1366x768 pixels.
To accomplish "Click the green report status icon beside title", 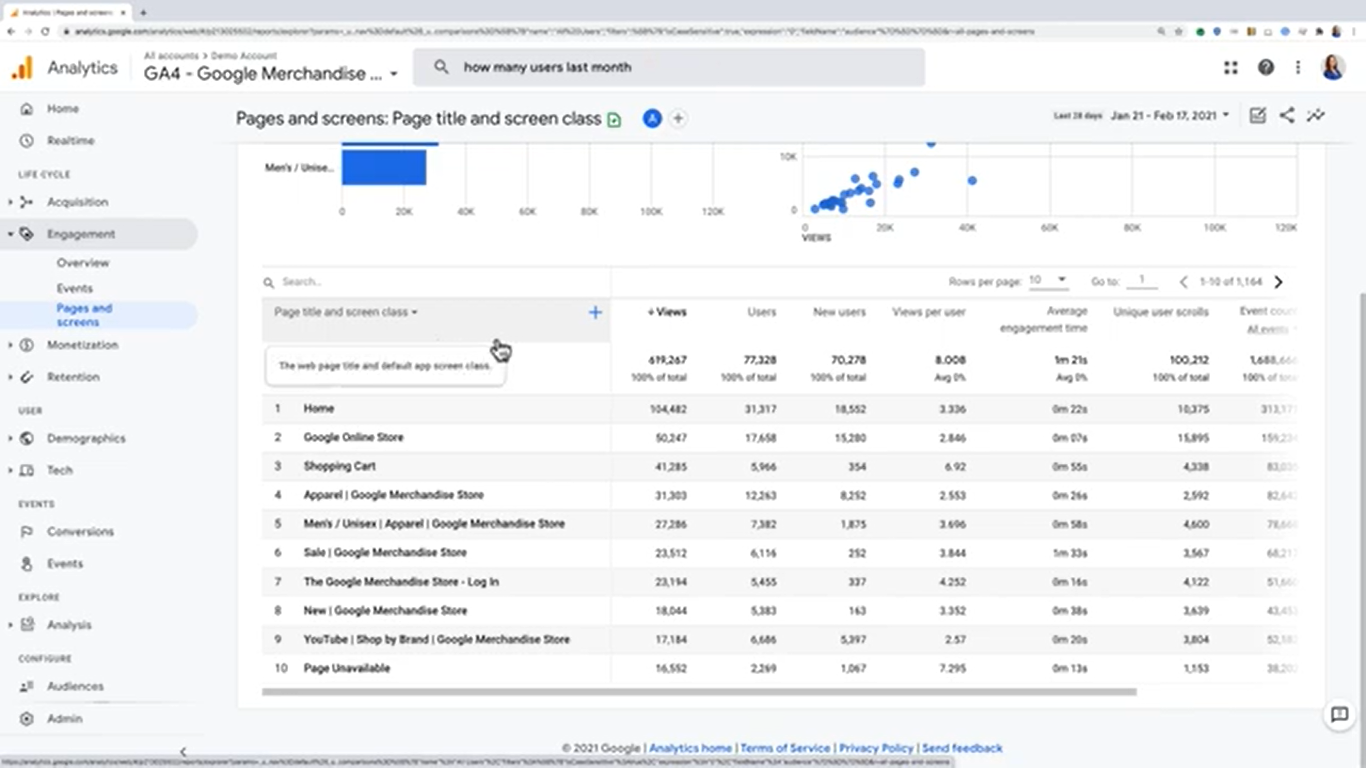I will (x=614, y=119).
